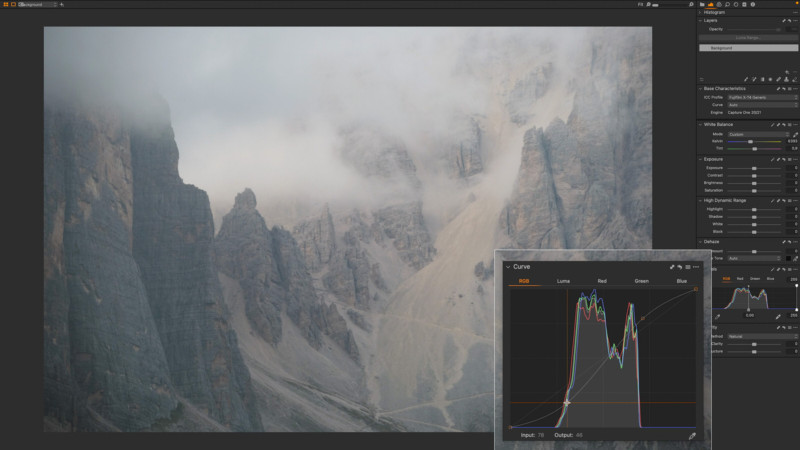Click single-view icon in top-left toolbar
The width and height of the screenshot is (800, 450).
click(x=13, y=4)
